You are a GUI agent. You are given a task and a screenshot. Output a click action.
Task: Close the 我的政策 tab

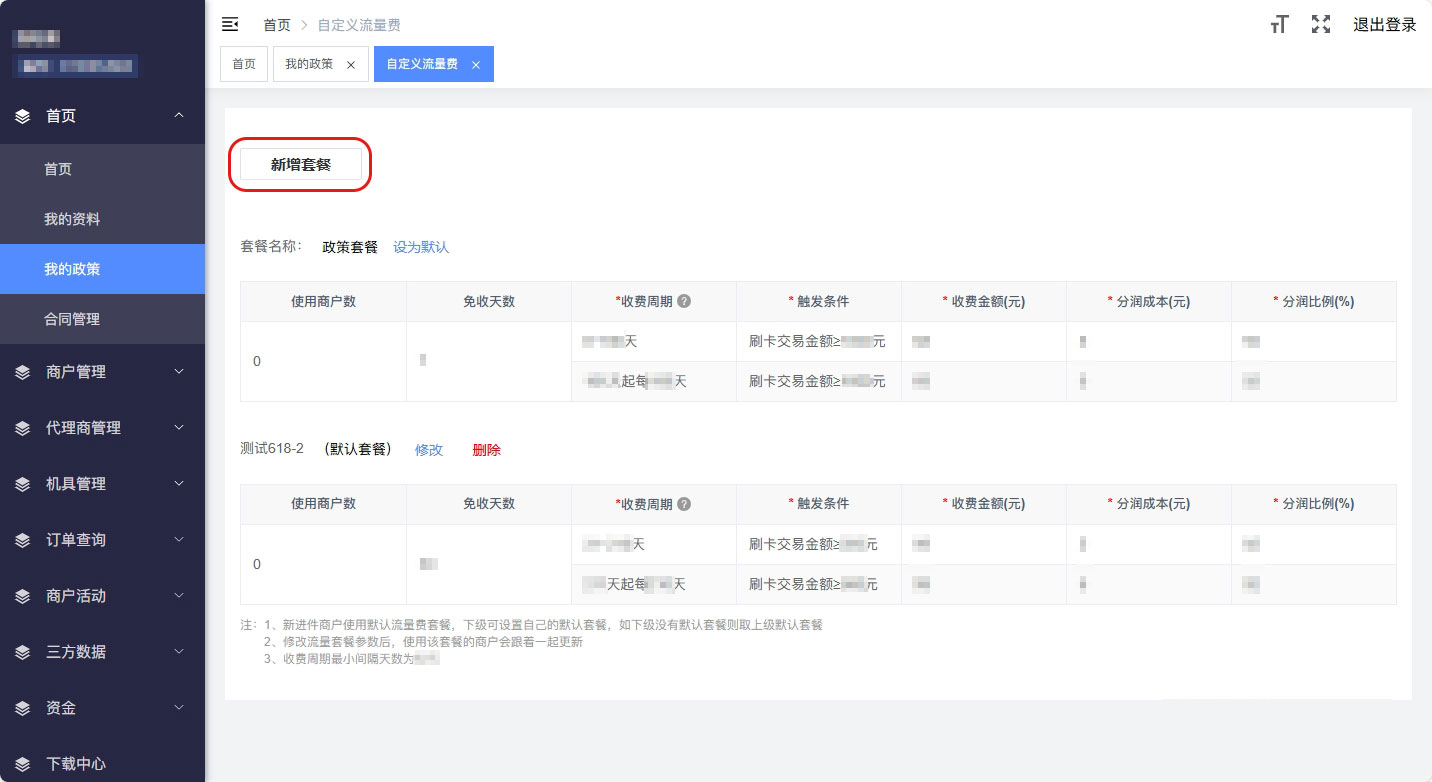(351, 64)
